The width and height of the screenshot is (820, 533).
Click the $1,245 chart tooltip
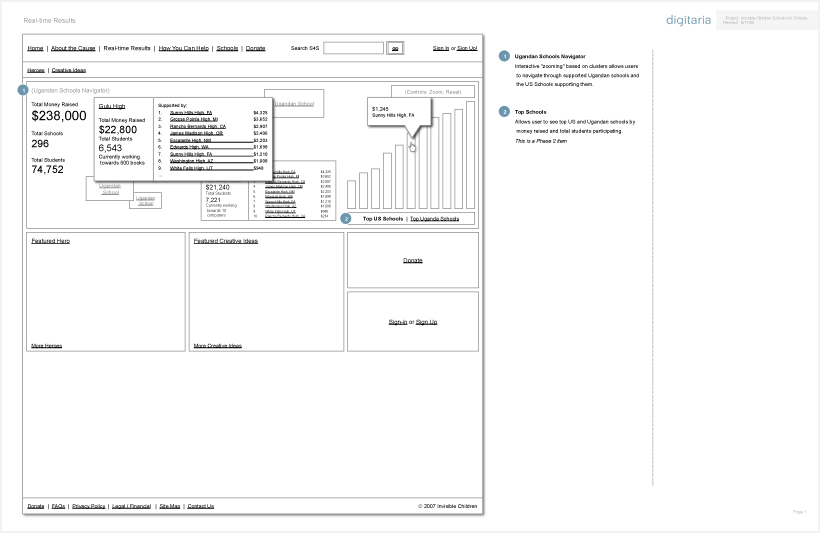click(x=400, y=112)
